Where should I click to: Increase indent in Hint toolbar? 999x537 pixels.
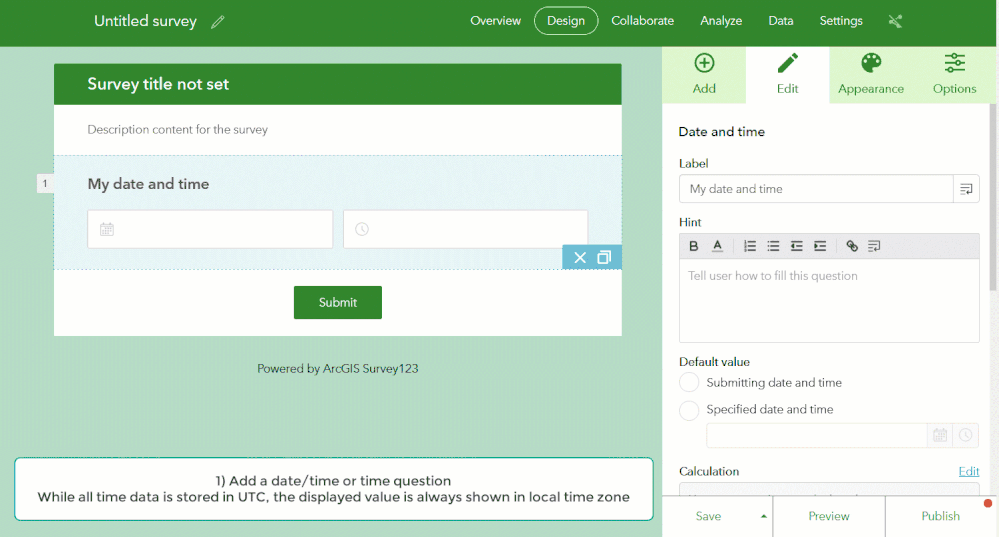click(x=820, y=246)
